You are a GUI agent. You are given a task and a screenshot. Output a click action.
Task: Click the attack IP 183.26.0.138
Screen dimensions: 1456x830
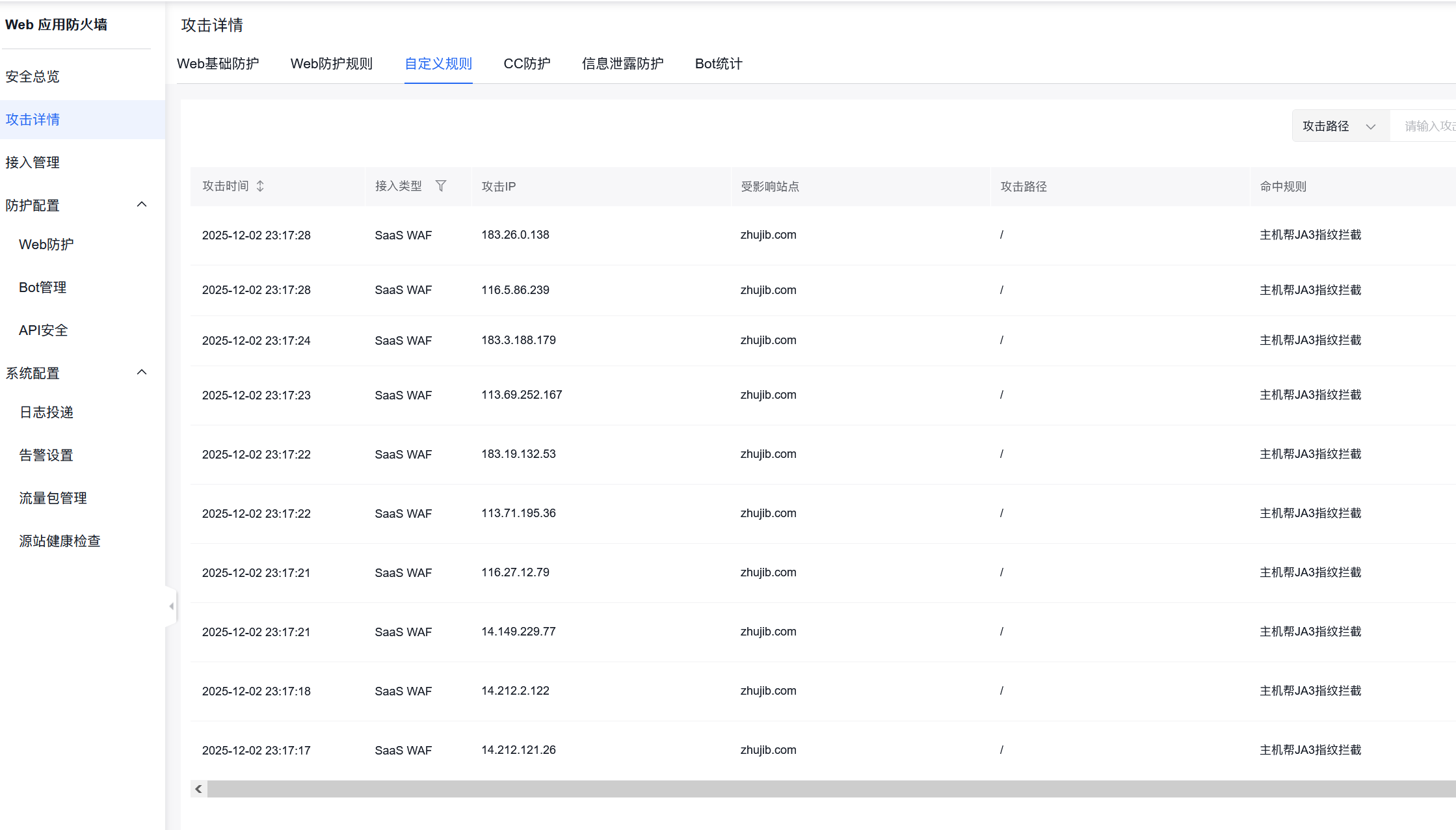coord(515,235)
